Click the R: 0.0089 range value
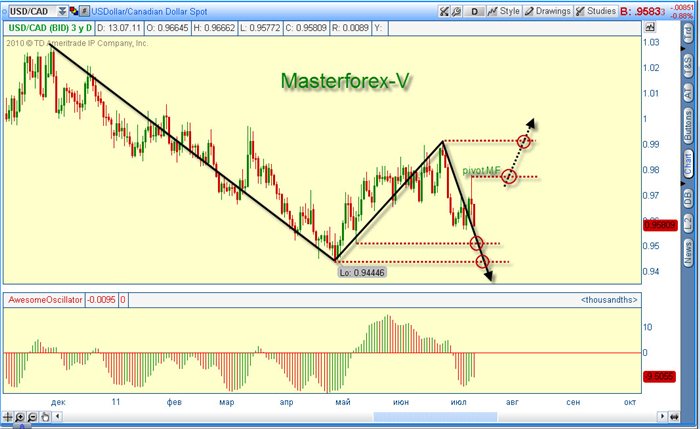 pos(350,28)
